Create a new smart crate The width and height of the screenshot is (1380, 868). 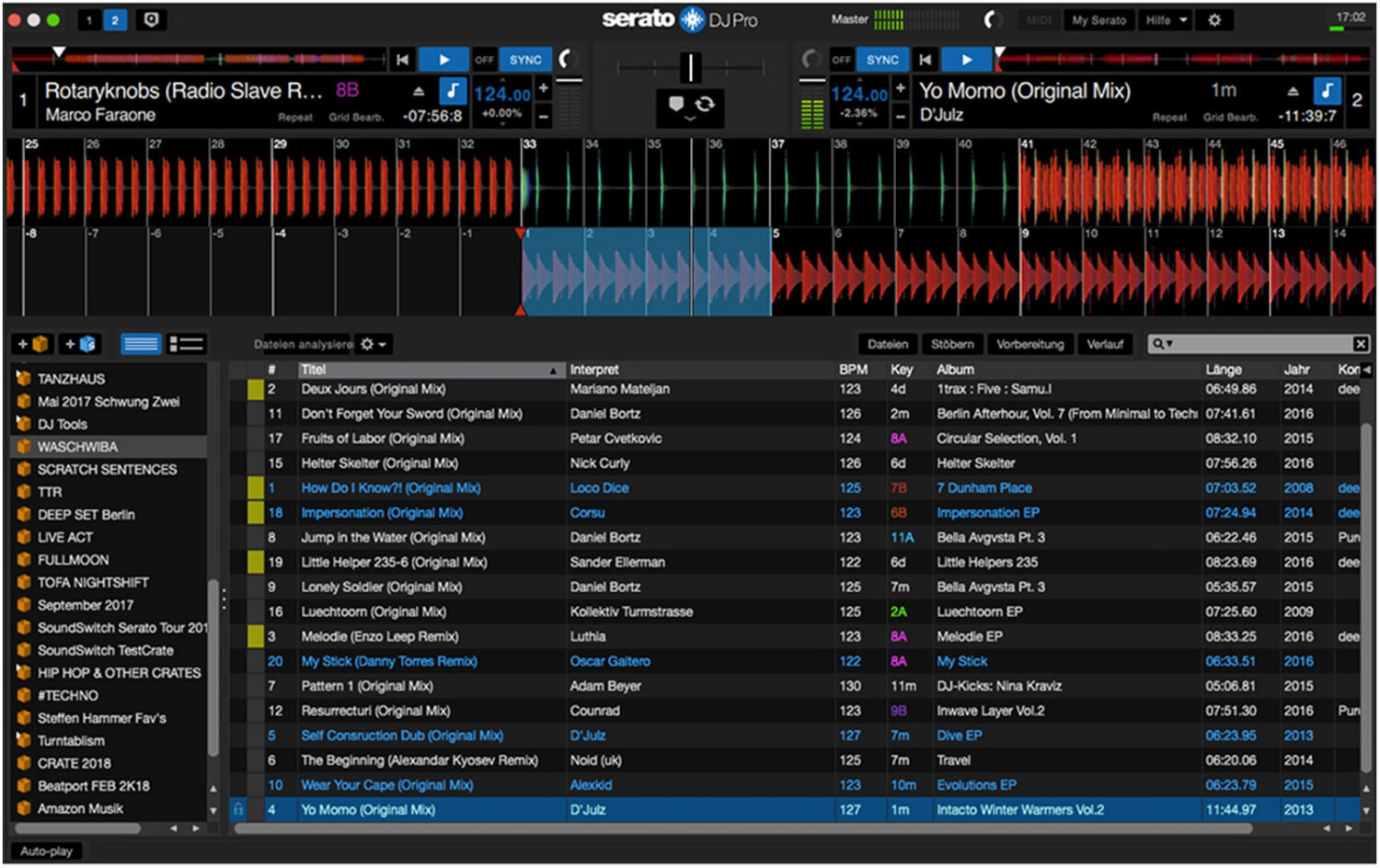(78, 343)
